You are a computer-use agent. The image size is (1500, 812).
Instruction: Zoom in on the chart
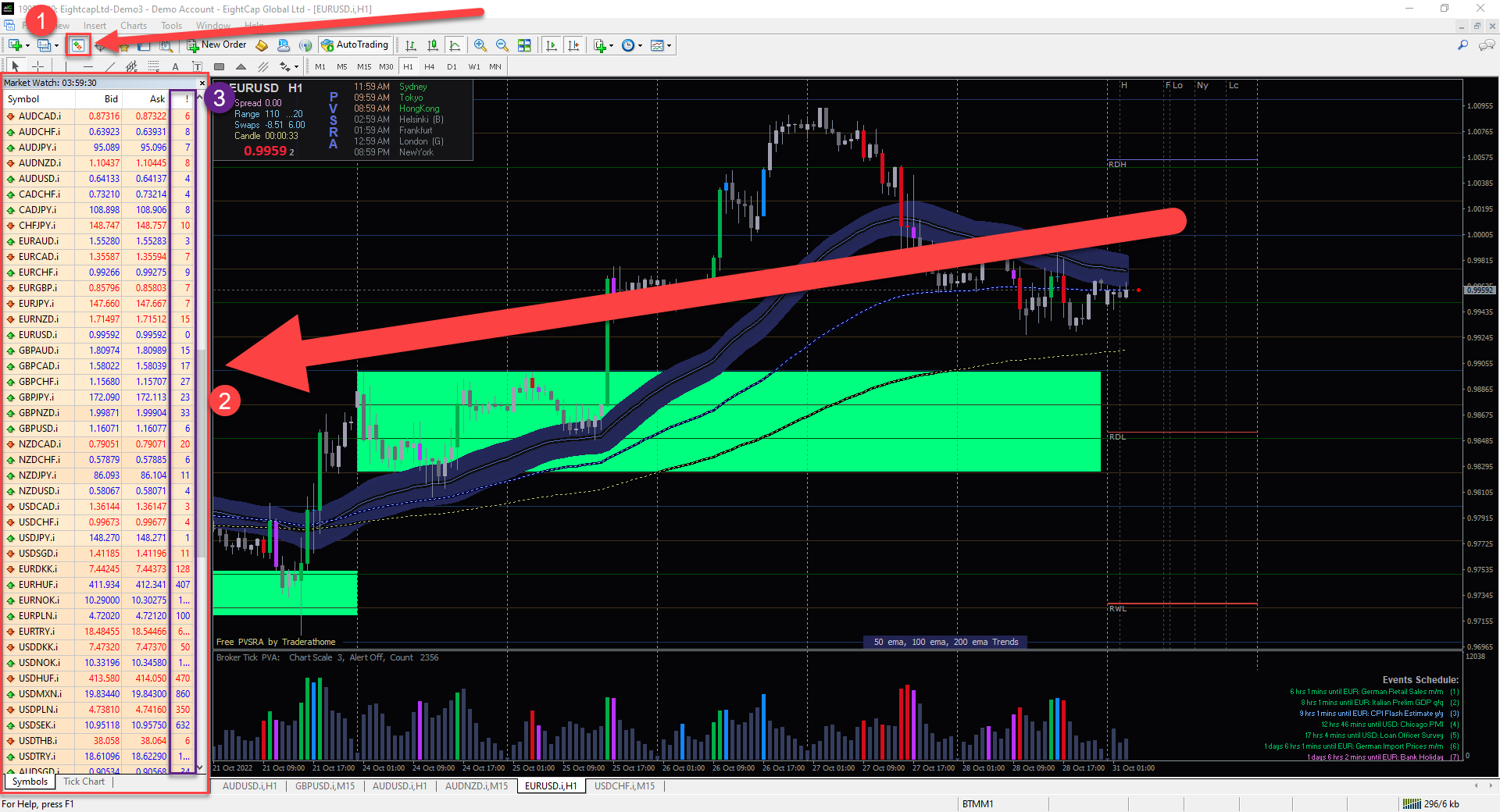480,45
